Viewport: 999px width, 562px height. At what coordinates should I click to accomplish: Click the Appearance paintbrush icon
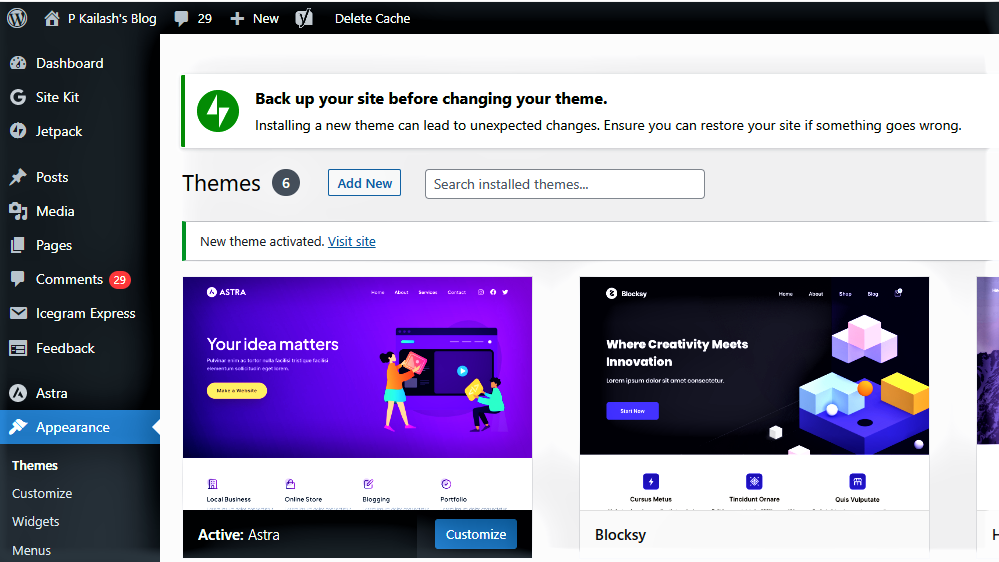(x=18, y=427)
